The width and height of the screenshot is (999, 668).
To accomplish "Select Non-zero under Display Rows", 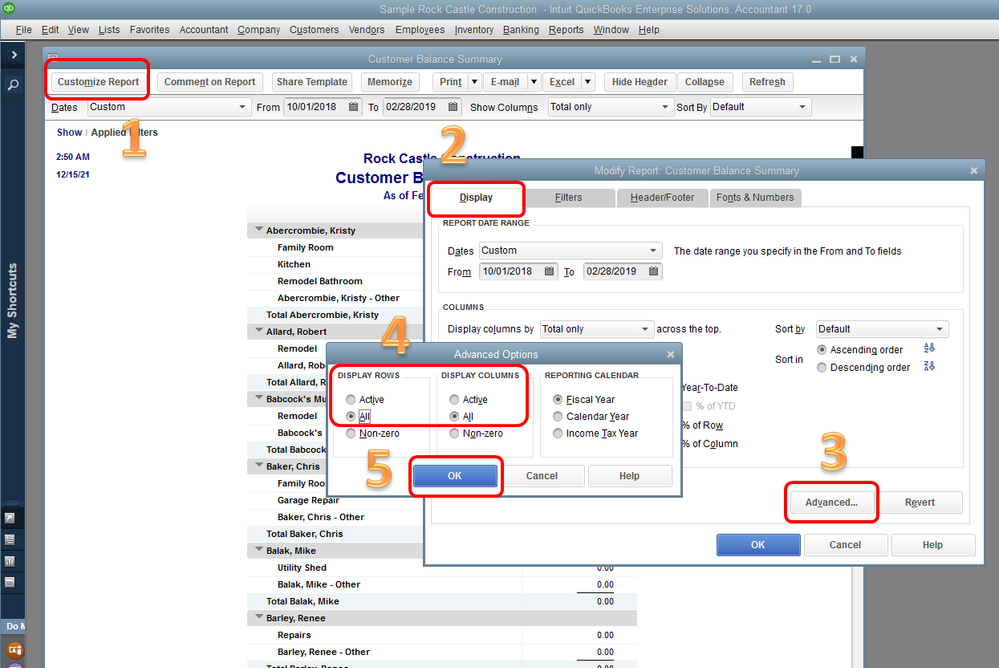I will tap(351, 433).
